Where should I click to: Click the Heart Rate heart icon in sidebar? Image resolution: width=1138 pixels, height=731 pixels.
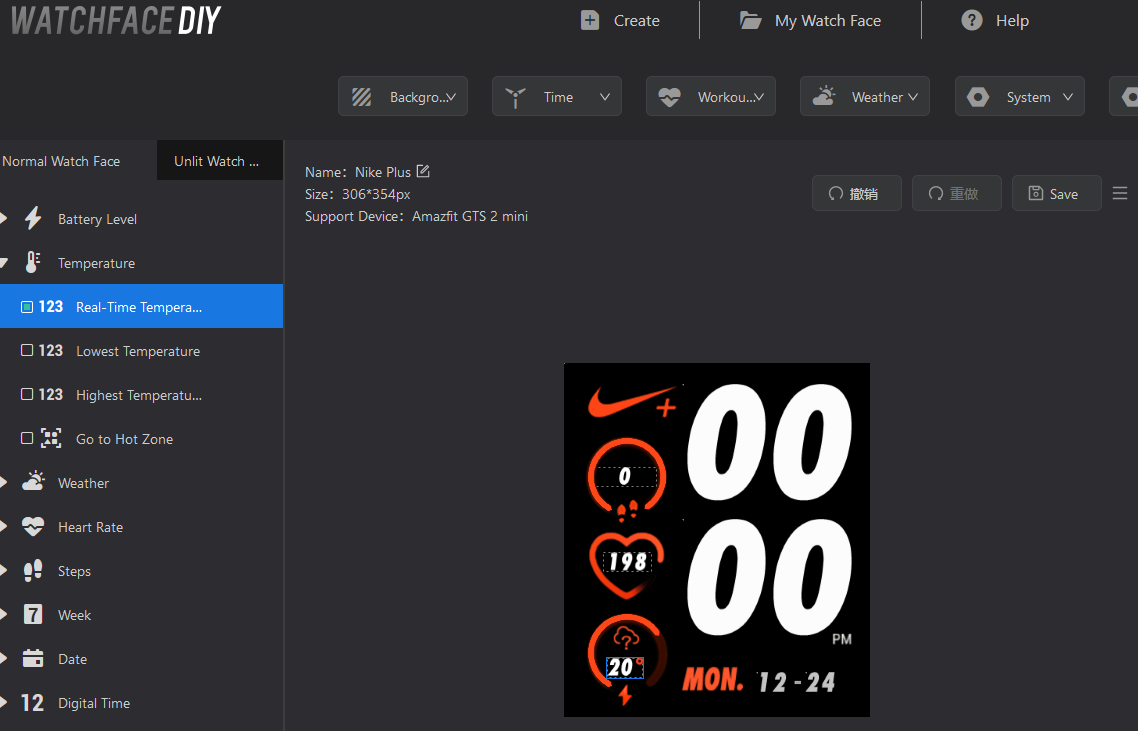pyautogui.click(x=33, y=526)
